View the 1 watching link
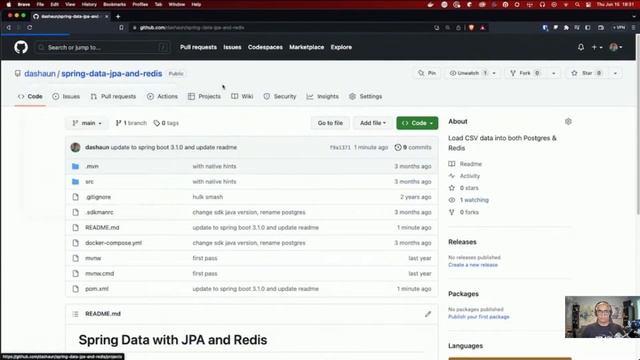Viewport: 640px width, 360px height. pyautogui.click(x=469, y=200)
